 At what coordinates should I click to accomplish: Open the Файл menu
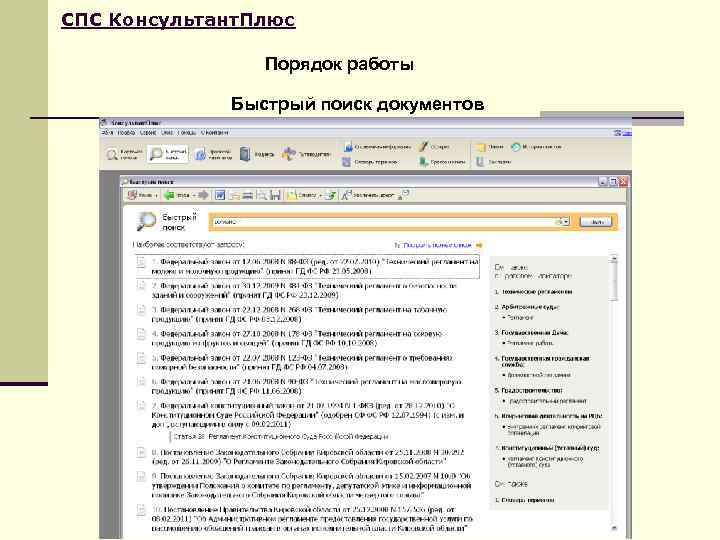[107, 133]
